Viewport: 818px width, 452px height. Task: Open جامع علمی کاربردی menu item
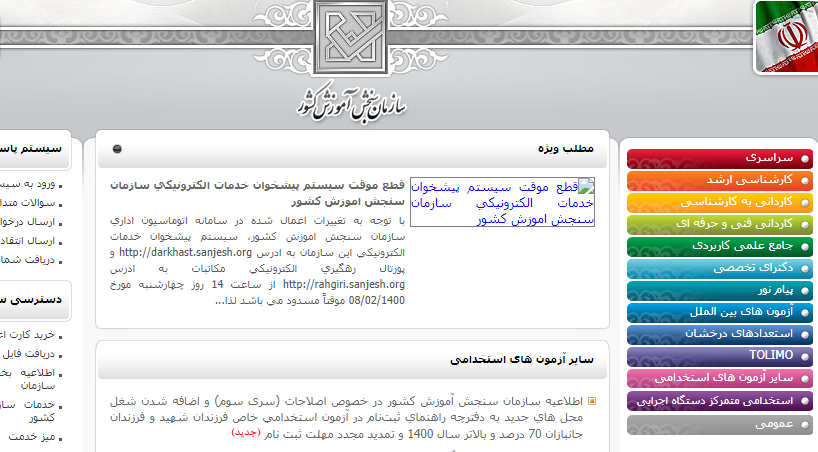point(720,246)
